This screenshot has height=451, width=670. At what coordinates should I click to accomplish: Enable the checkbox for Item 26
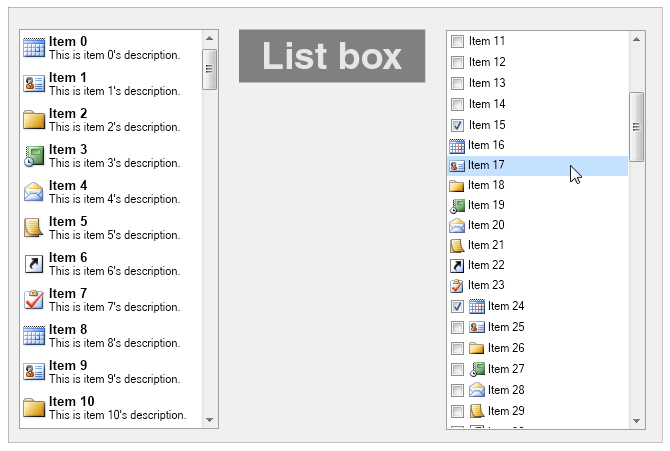[457, 348]
